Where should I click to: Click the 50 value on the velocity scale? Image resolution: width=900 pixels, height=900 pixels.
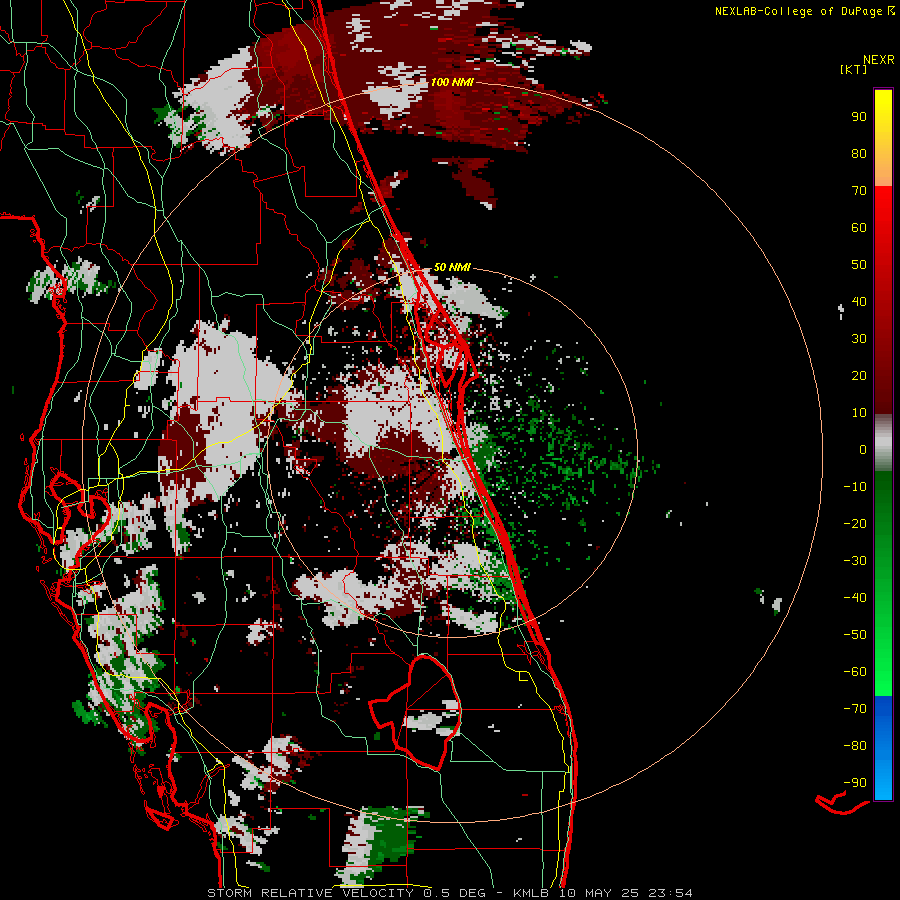(859, 265)
